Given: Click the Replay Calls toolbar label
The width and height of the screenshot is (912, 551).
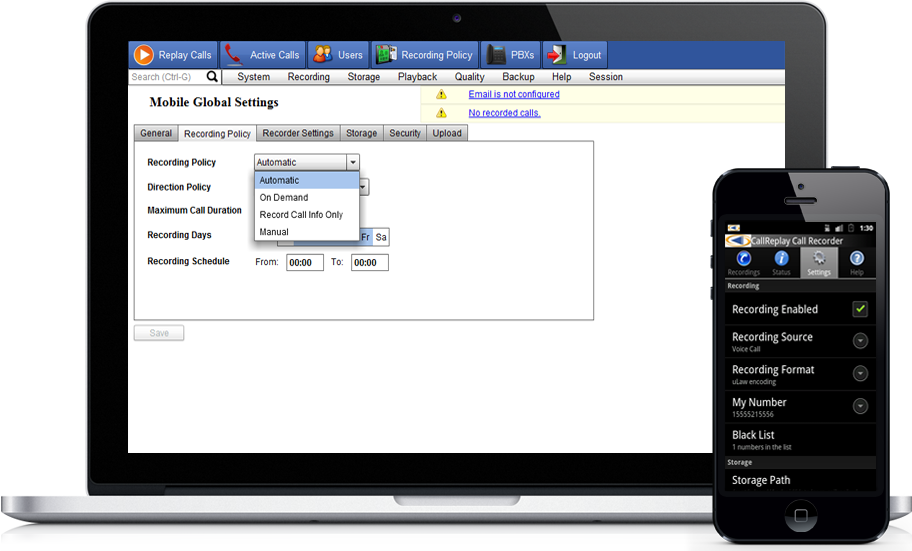Looking at the screenshot, I should pos(185,55).
